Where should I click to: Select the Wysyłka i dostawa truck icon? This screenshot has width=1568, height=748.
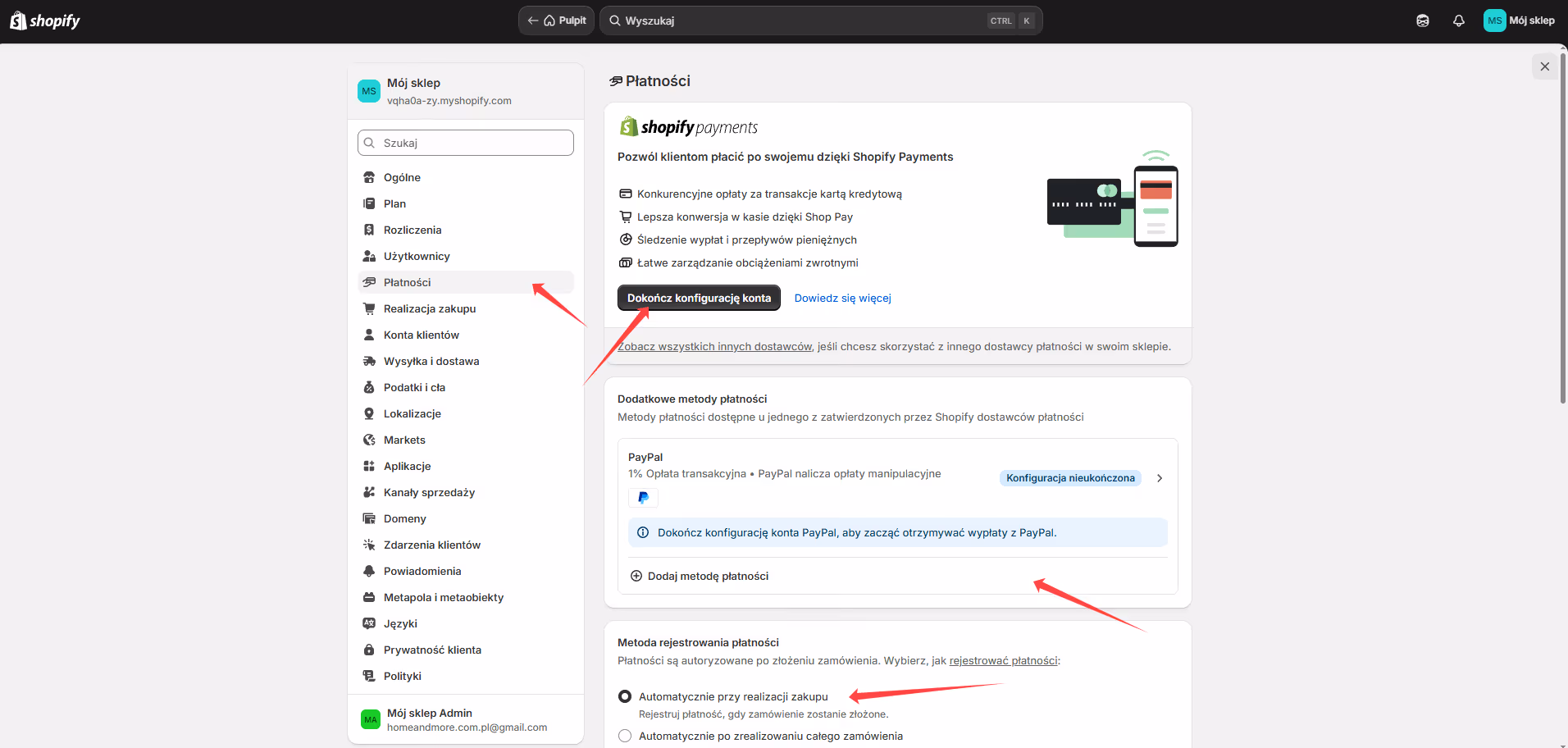click(x=370, y=361)
